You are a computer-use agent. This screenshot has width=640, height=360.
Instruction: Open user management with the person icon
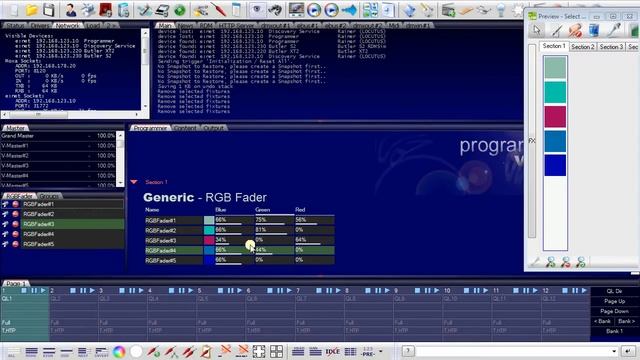[71, 10]
